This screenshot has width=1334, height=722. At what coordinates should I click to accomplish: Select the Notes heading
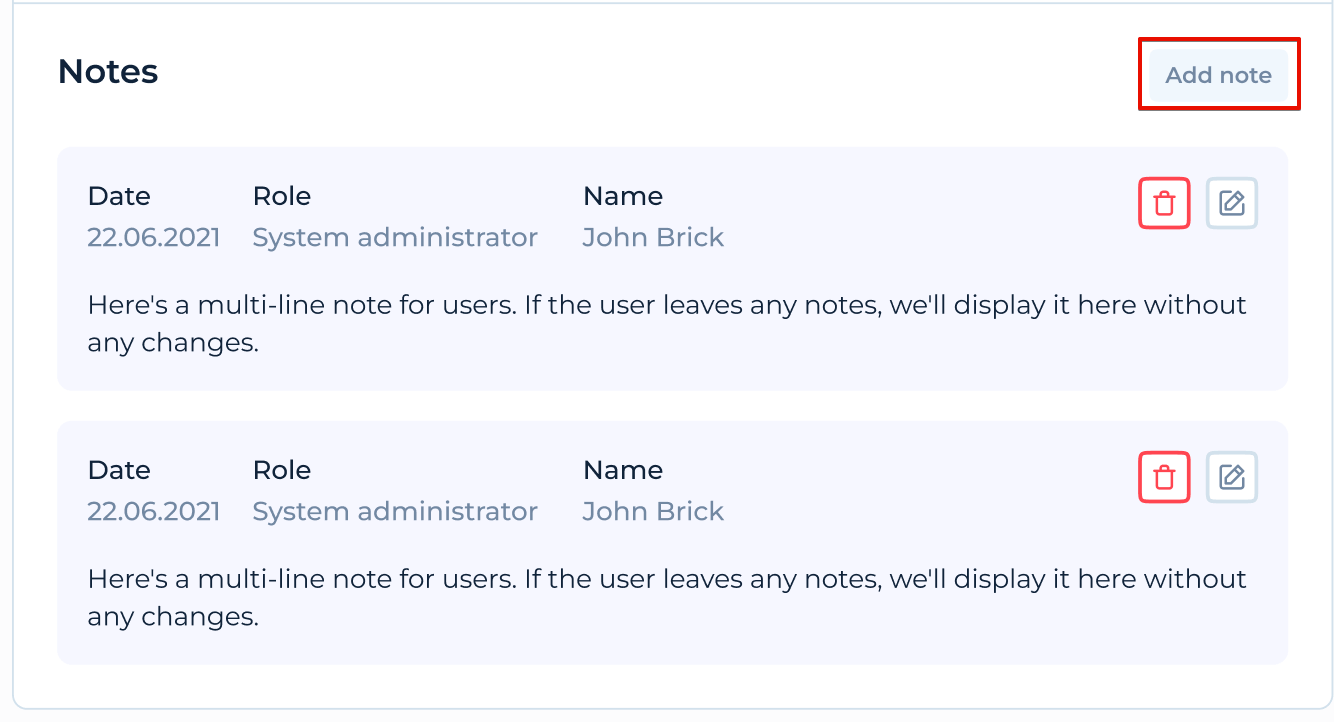tap(107, 71)
